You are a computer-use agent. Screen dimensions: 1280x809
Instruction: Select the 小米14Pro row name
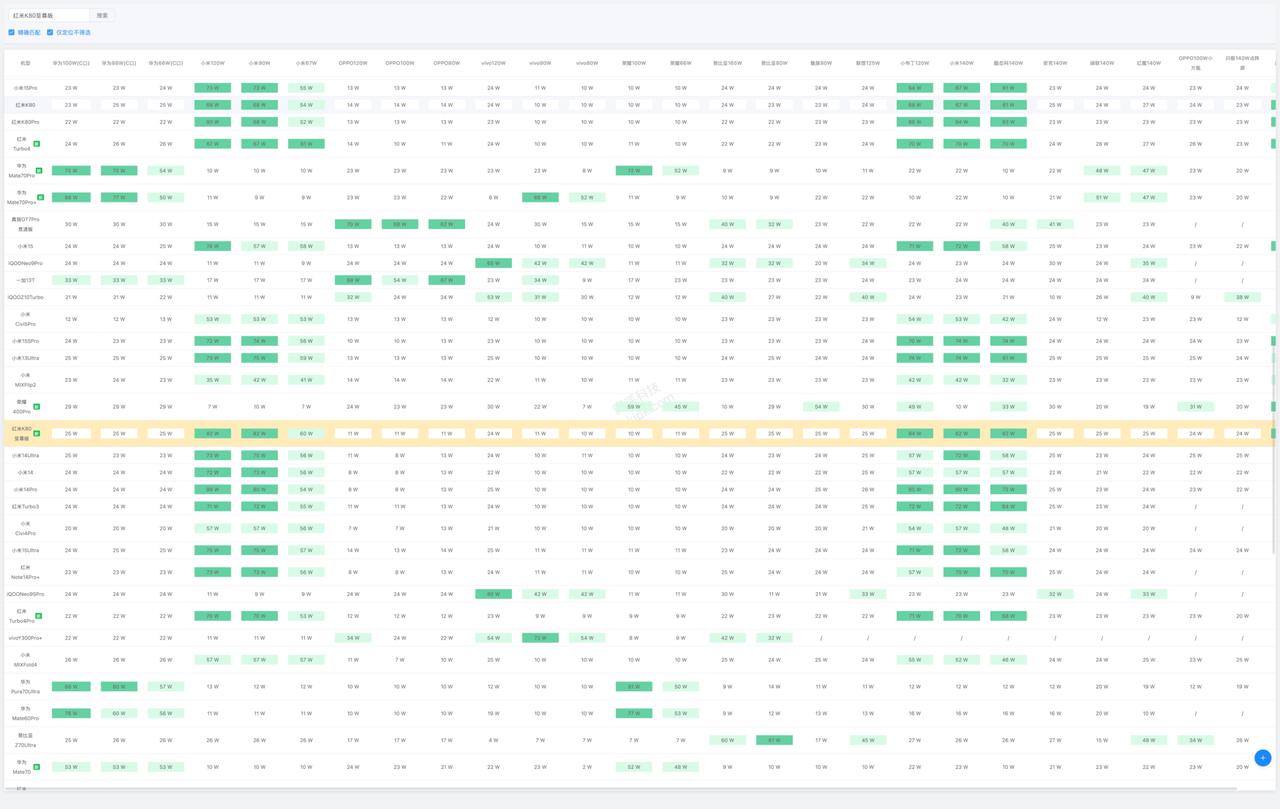coord(25,489)
